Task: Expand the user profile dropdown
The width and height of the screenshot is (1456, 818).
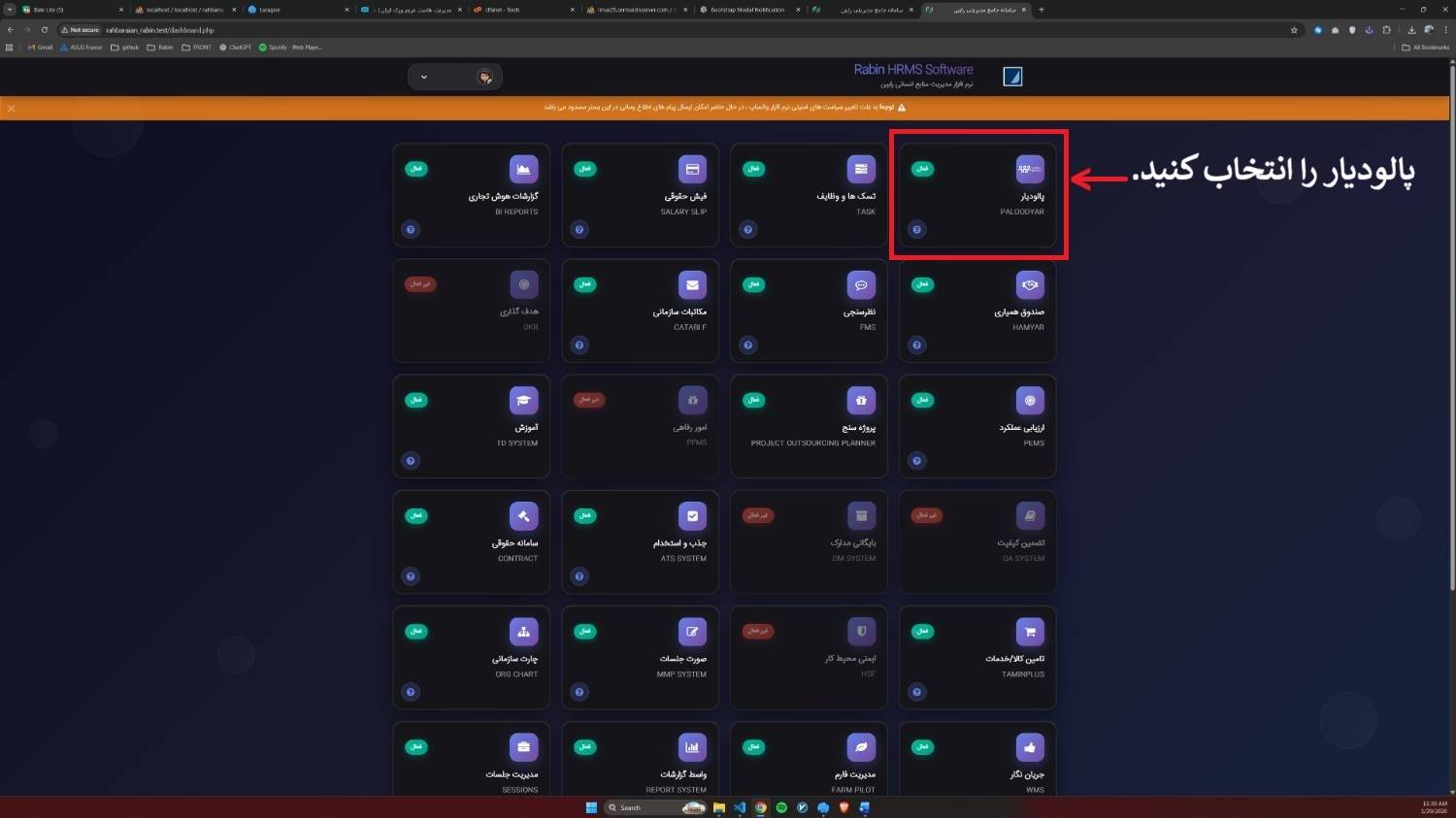Action: (x=424, y=77)
